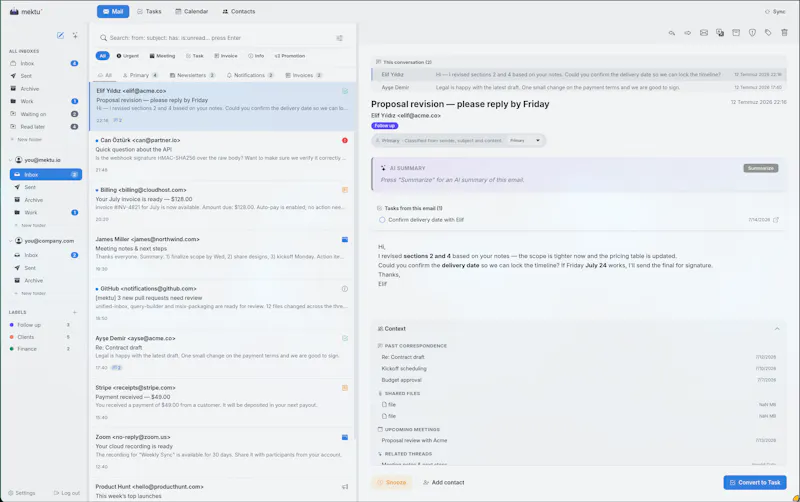Click the meeting icon on James Miller email
Image resolution: width=800 pixels, height=502 pixels.
(345, 239)
